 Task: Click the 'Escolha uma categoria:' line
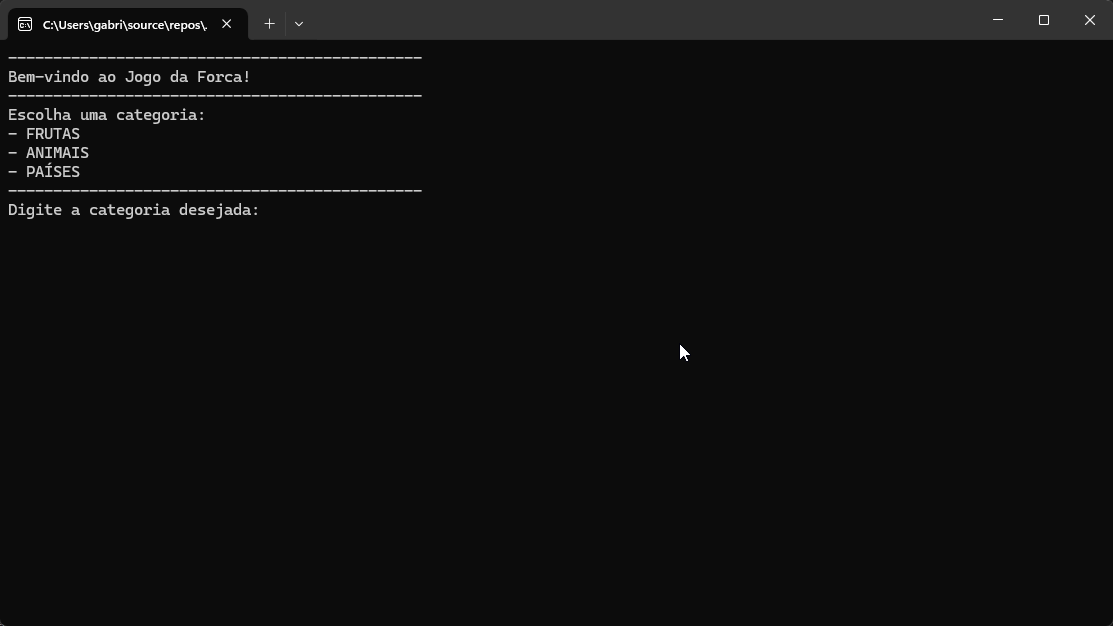(x=106, y=115)
